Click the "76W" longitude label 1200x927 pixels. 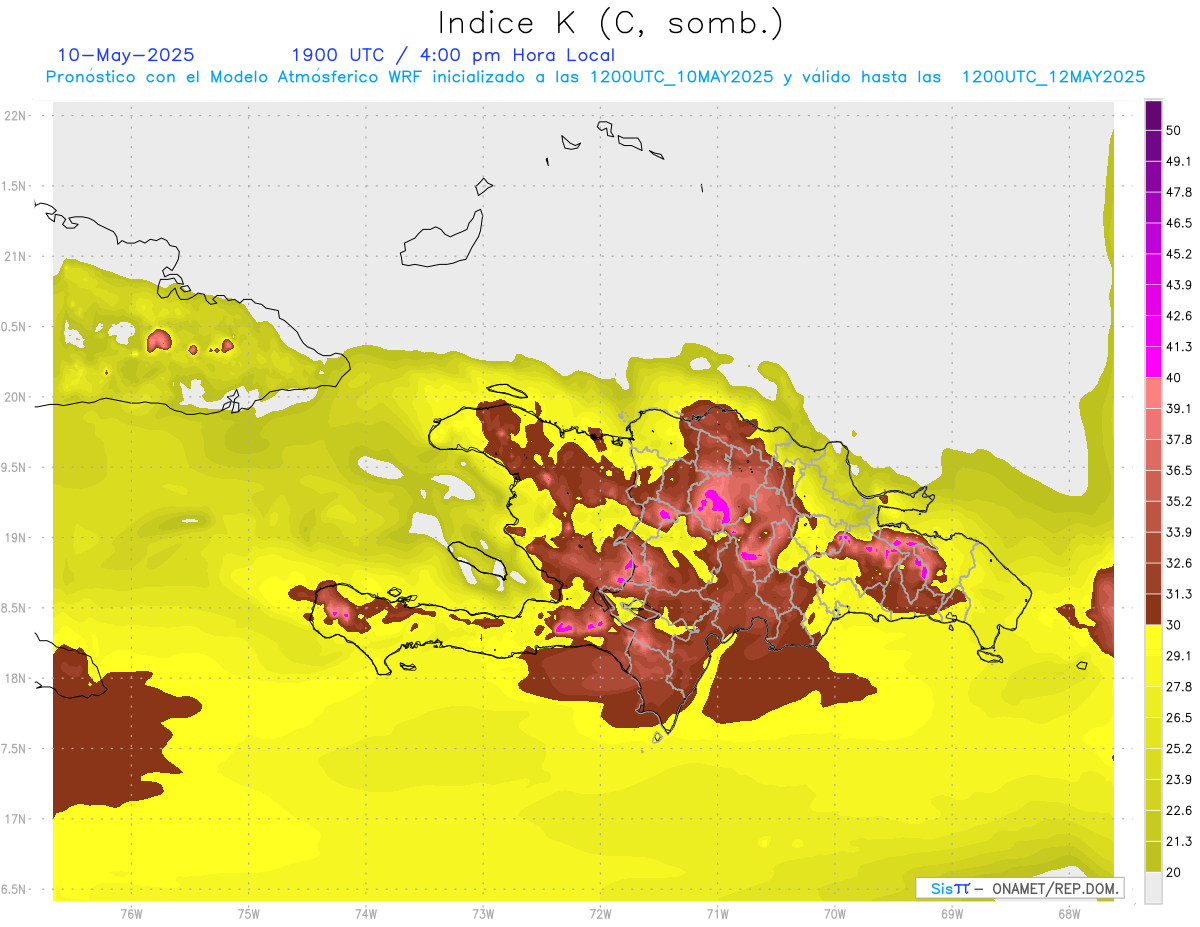point(131,914)
